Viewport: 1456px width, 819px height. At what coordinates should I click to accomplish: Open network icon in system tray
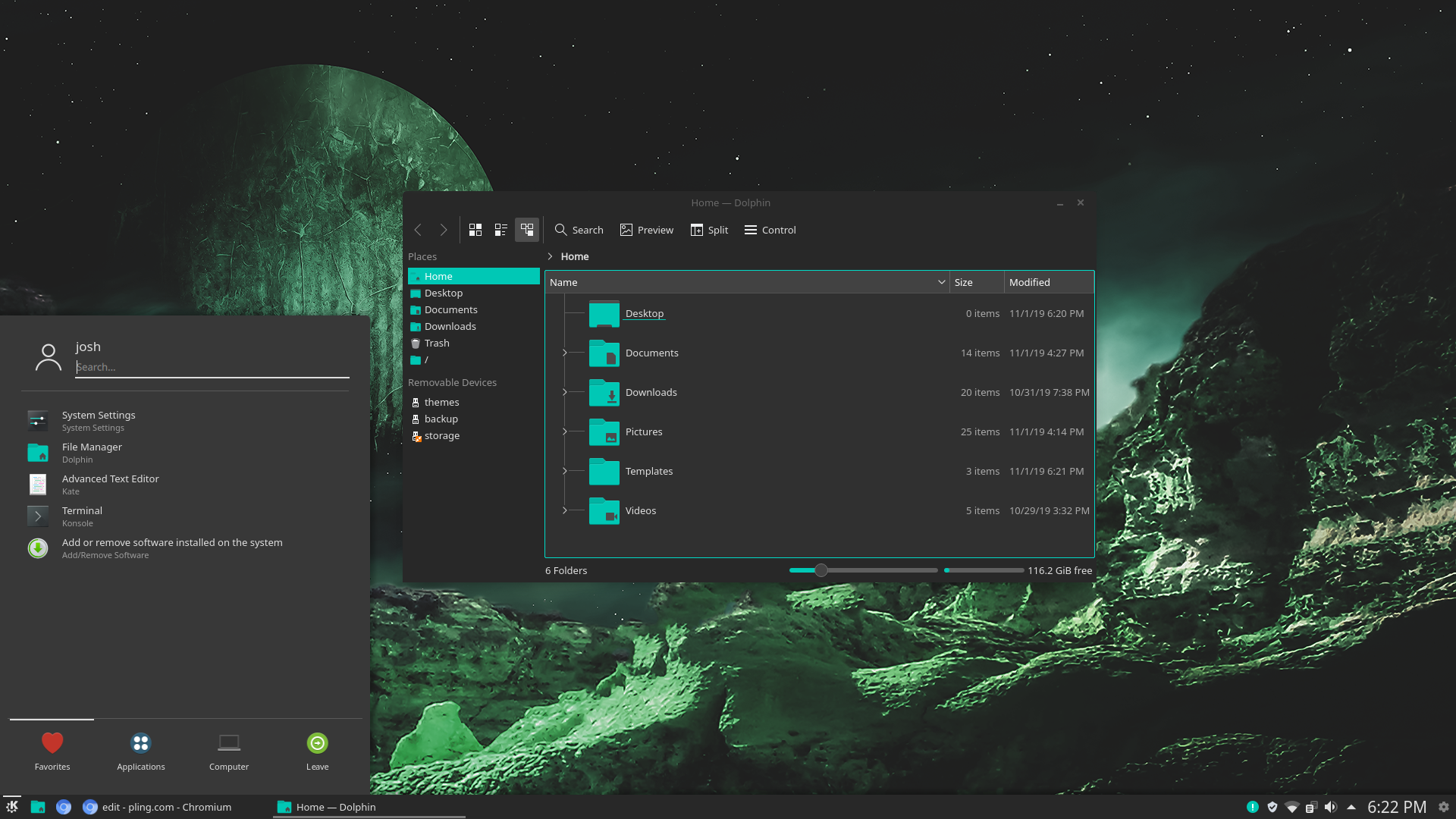tap(1292, 807)
